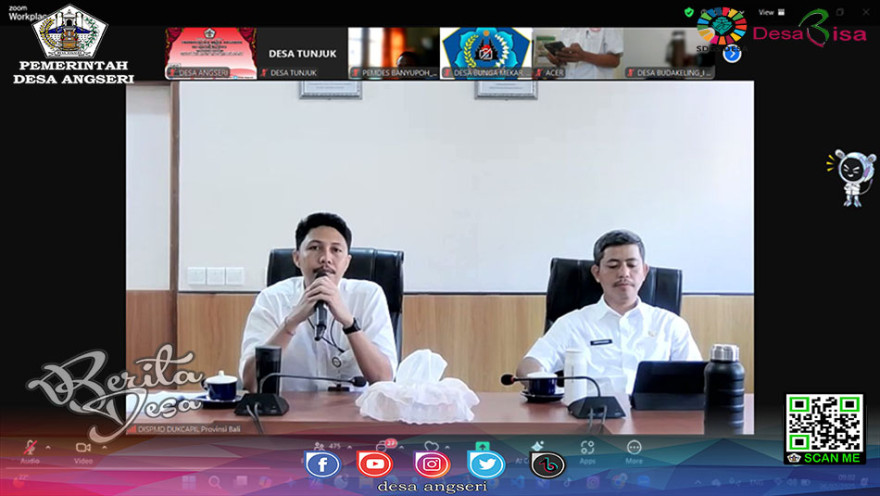Toggle the camera with the Video button
Screen dimensions: 880x496
(83, 452)
